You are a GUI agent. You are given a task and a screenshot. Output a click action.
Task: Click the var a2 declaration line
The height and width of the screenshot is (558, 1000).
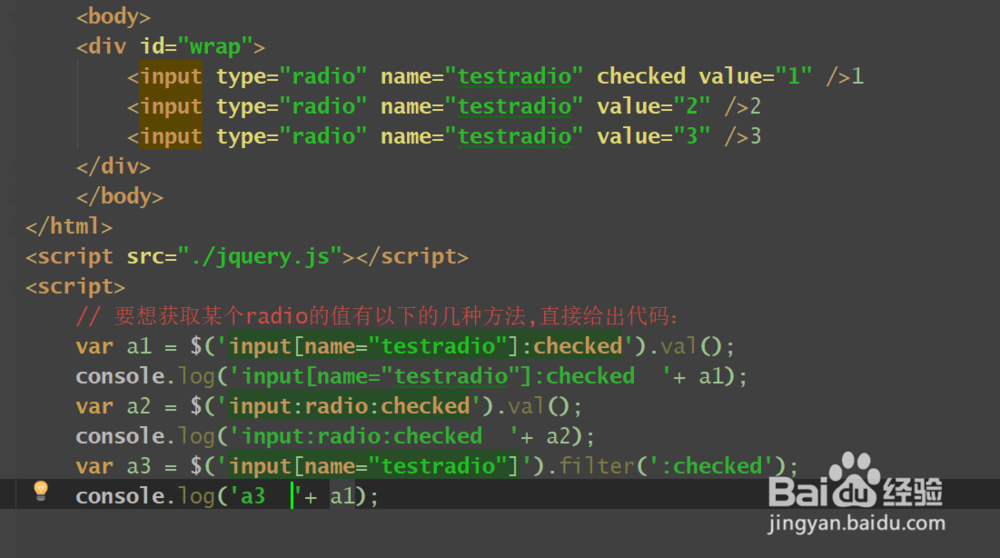pyautogui.click(x=329, y=406)
